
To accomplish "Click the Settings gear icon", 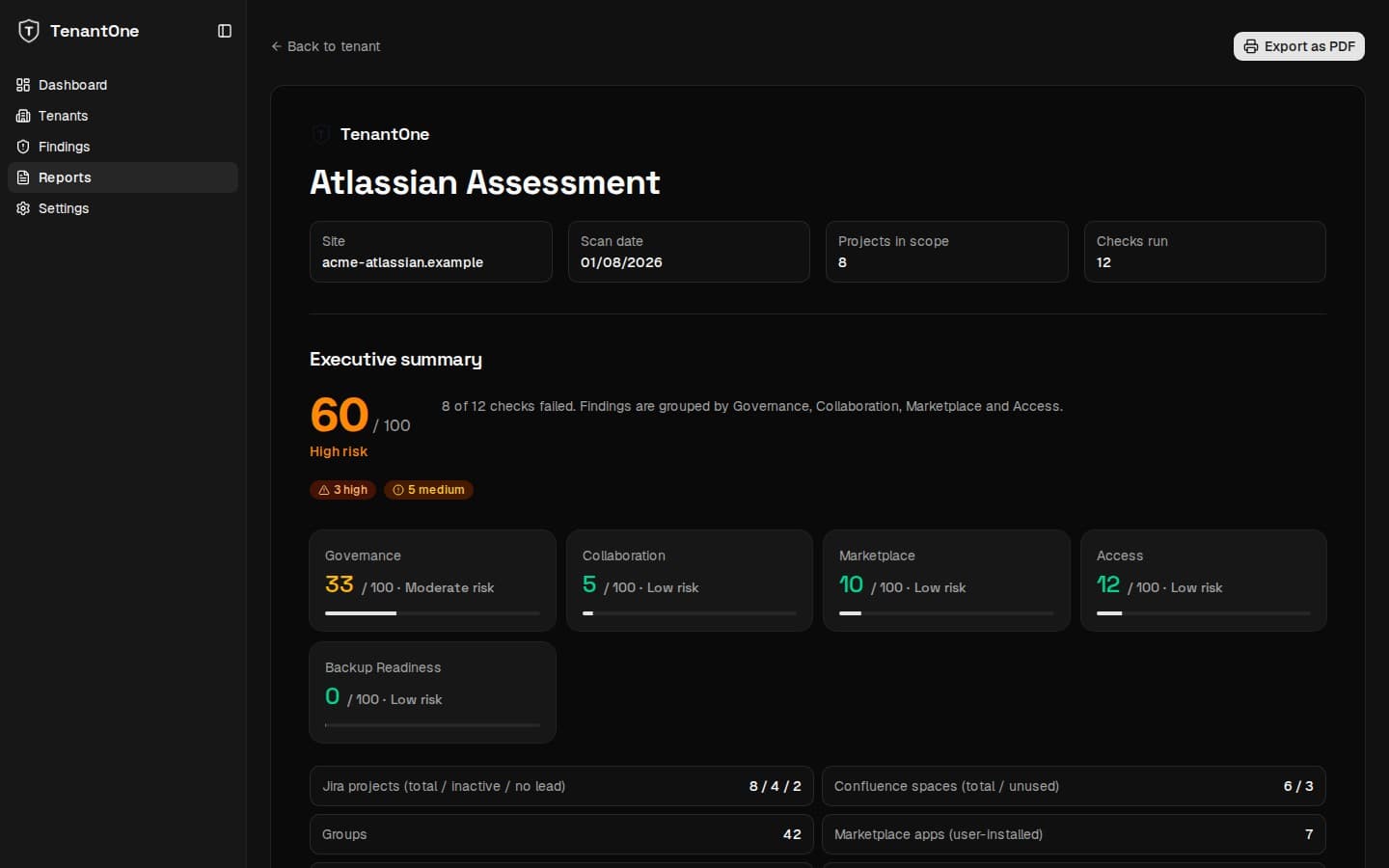I will coord(23,208).
